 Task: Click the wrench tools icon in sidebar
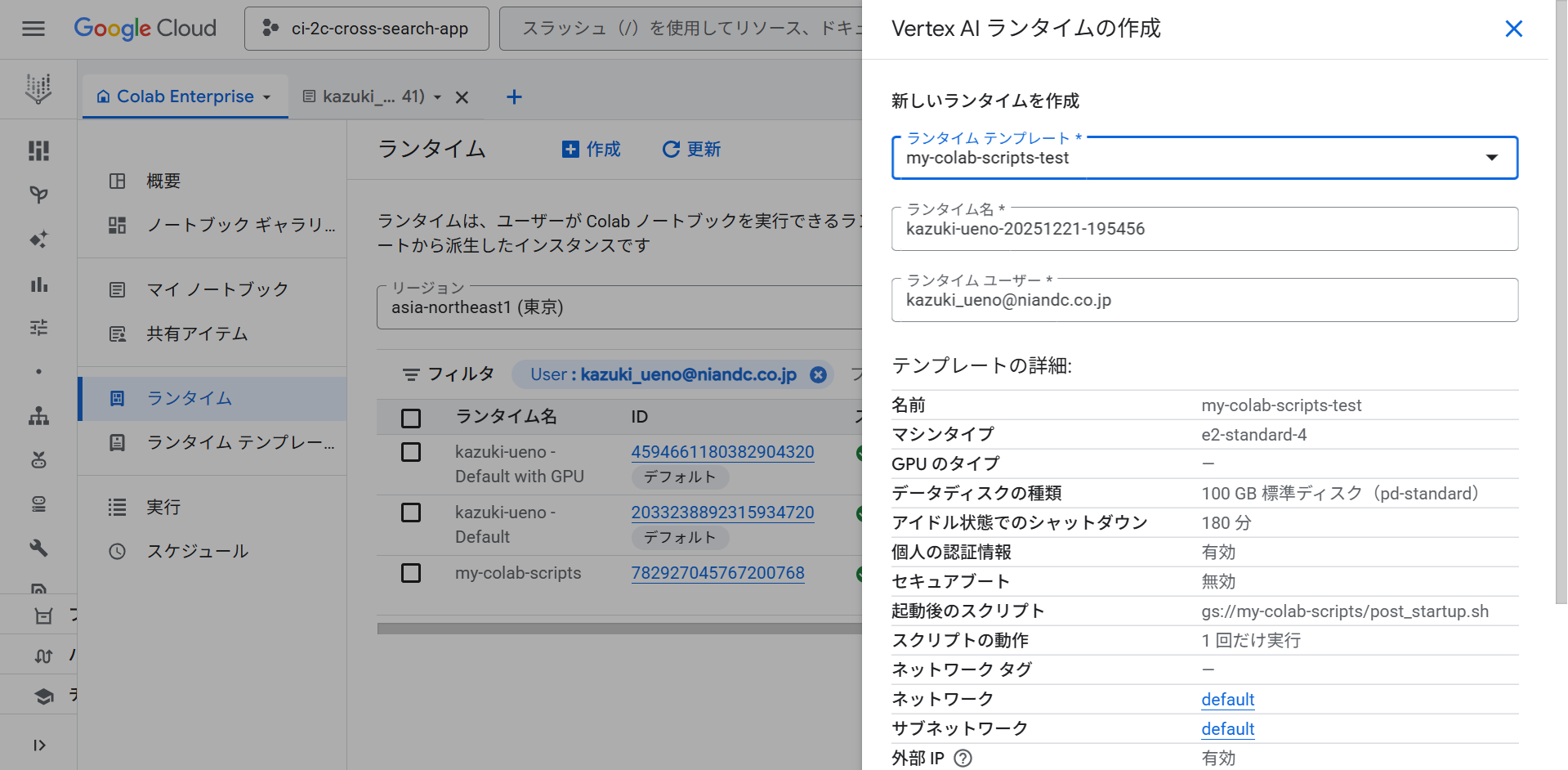click(38, 548)
